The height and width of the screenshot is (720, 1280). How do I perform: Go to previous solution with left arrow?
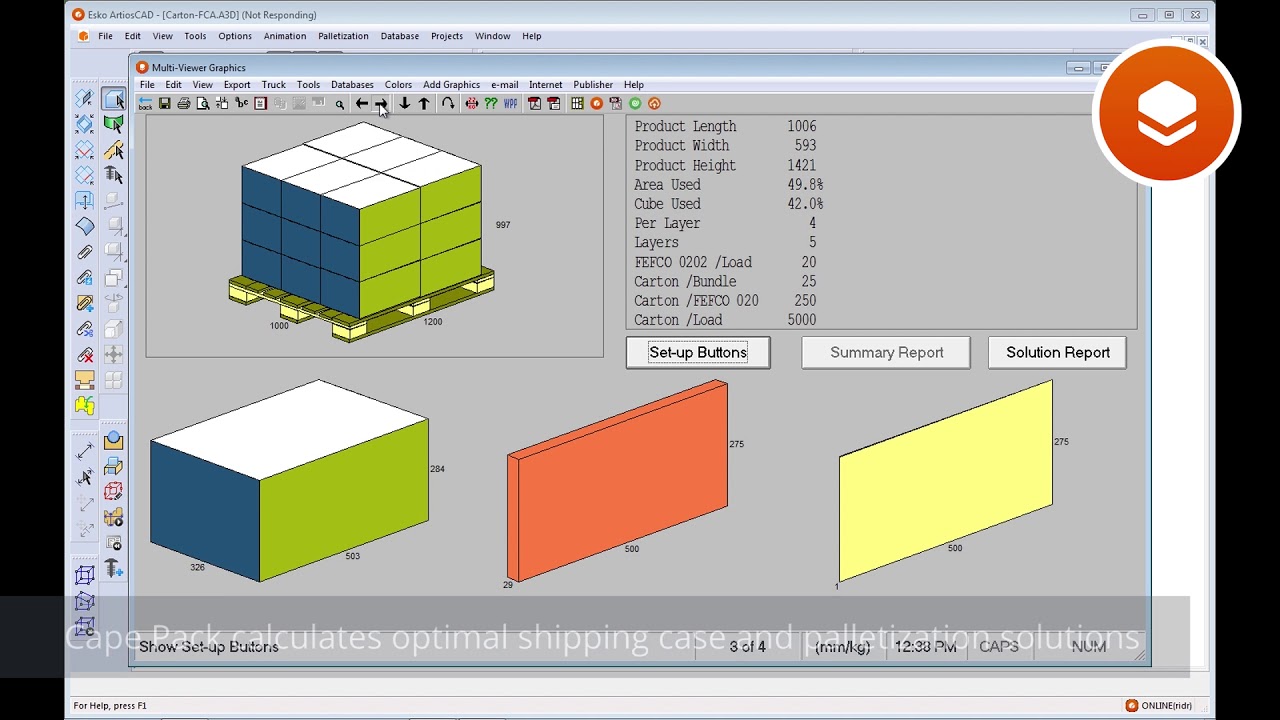pos(362,103)
